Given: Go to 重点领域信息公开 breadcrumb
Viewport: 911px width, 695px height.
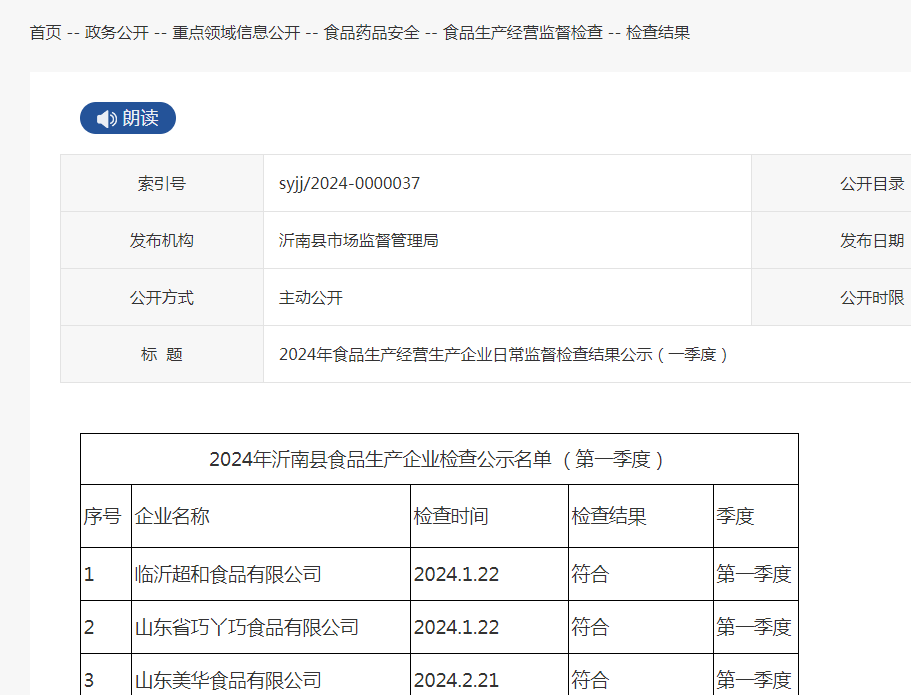Looking at the screenshot, I should point(236,33).
